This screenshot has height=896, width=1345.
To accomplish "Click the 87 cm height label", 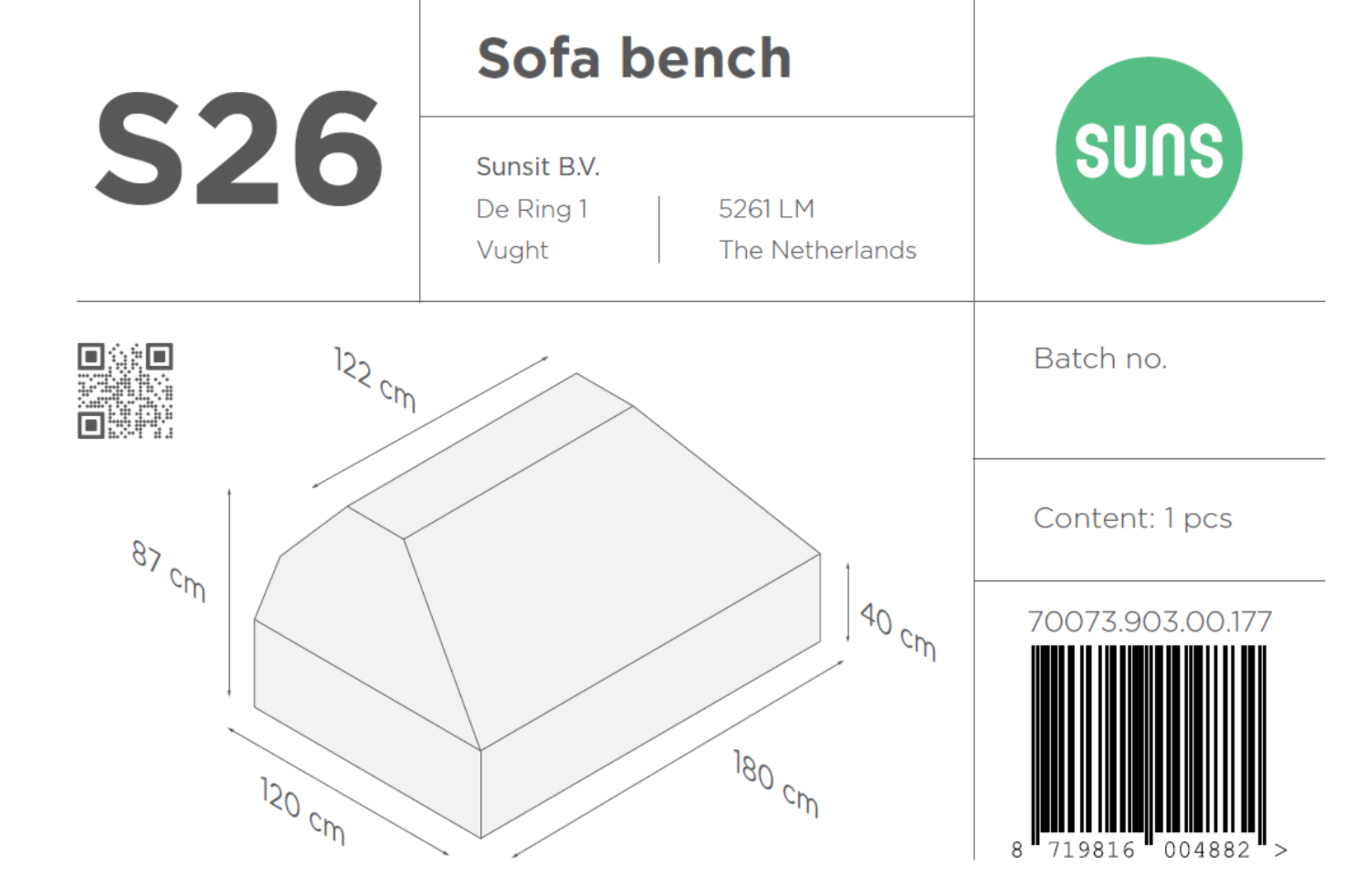I will click(x=169, y=570).
